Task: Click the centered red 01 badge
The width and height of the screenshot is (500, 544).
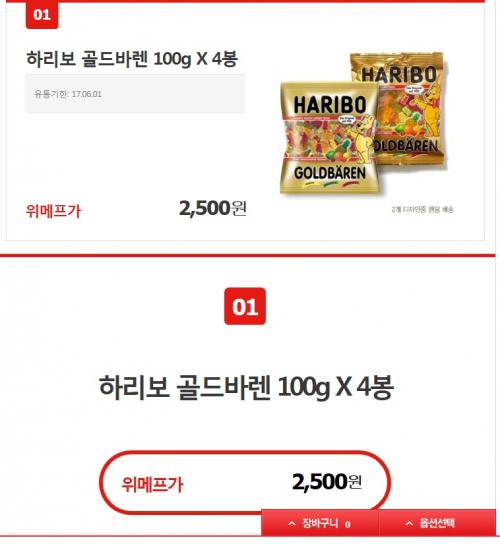Action: (245, 306)
